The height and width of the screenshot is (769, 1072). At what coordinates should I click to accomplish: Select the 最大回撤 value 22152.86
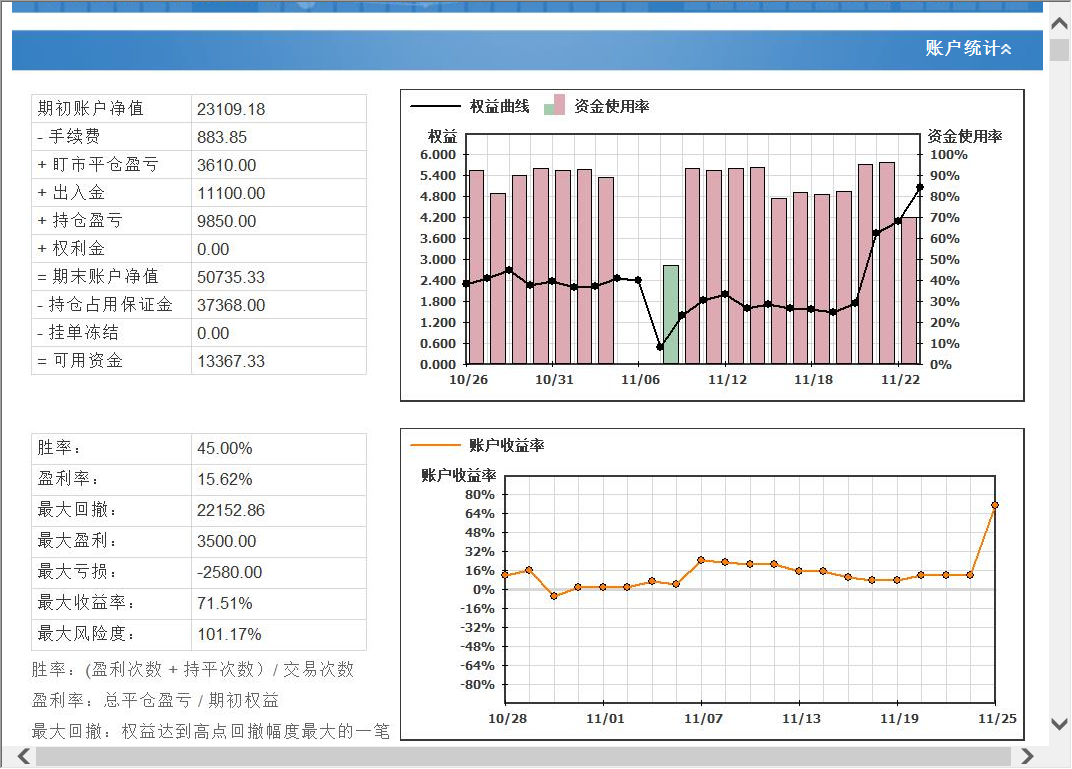tap(231, 511)
